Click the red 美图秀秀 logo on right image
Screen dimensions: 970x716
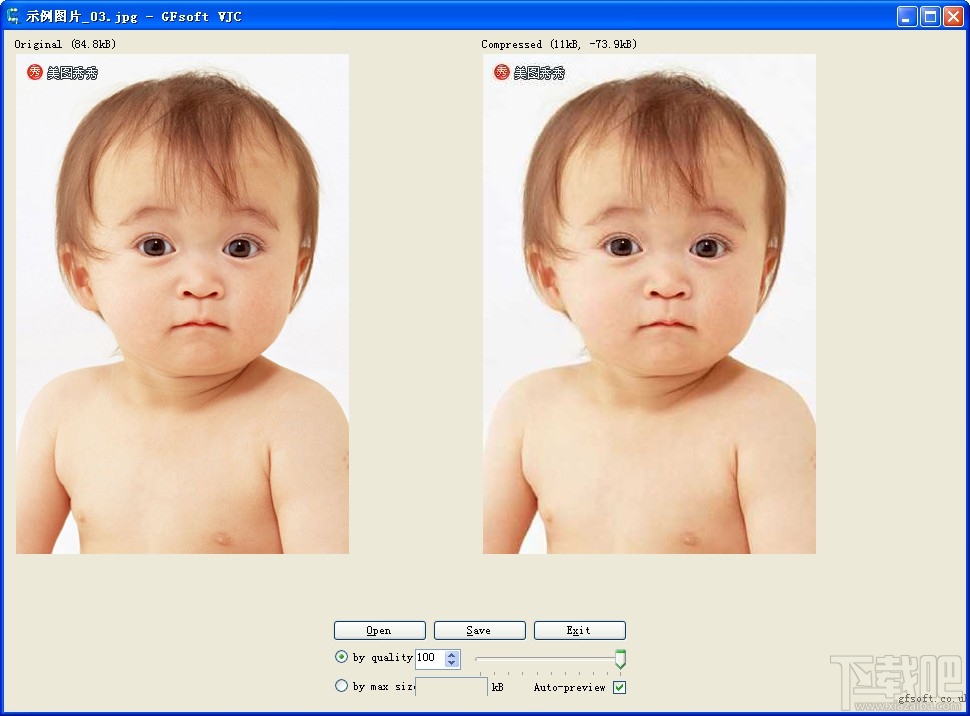pos(500,71)
